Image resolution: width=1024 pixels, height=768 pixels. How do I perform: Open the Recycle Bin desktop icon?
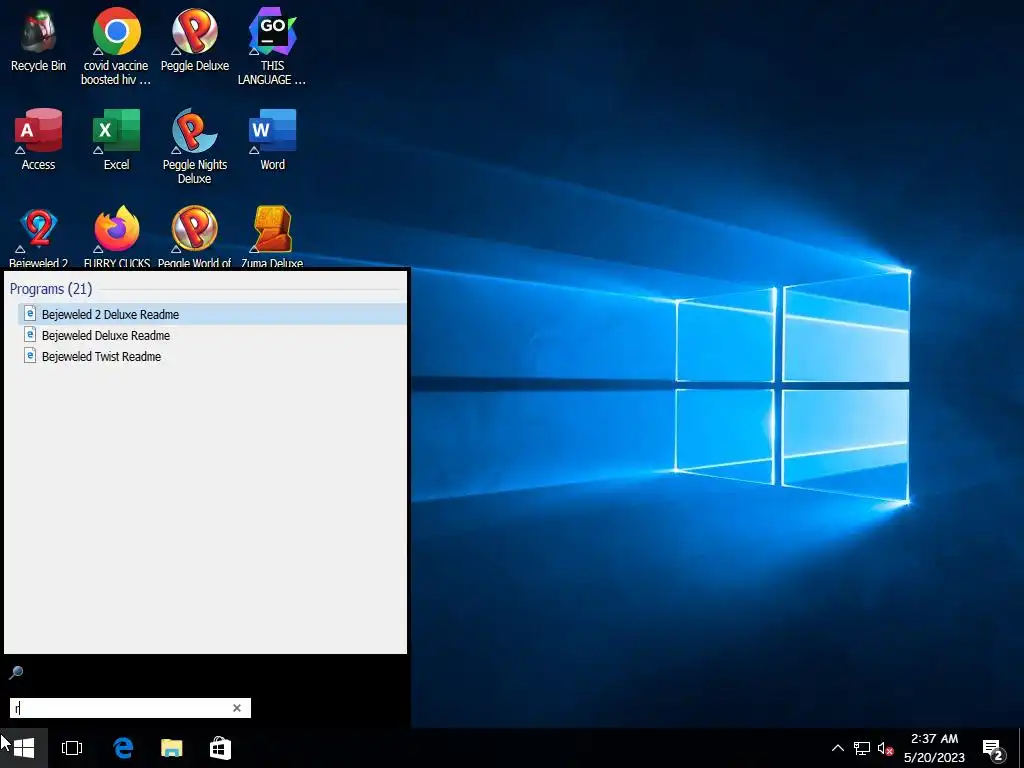click(38, 39)
